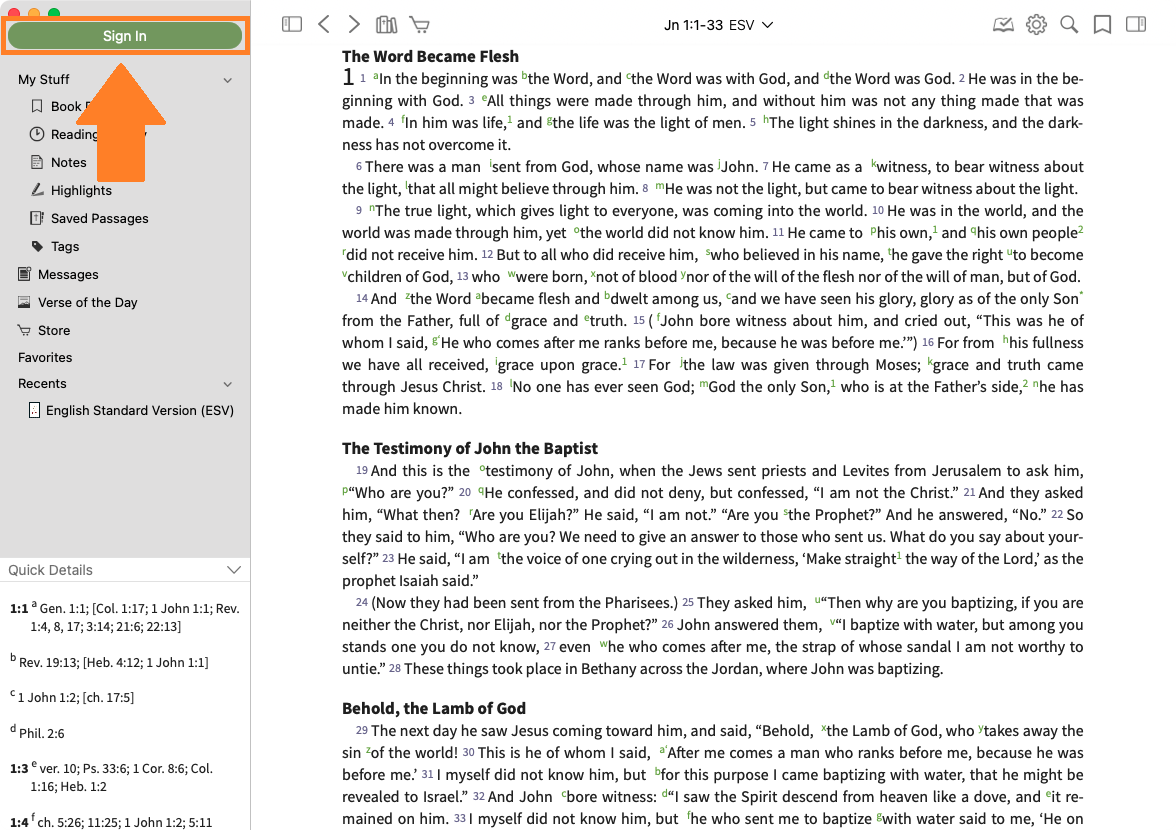Click footnote marker 'a' in verse 1

tap(376, 76)
